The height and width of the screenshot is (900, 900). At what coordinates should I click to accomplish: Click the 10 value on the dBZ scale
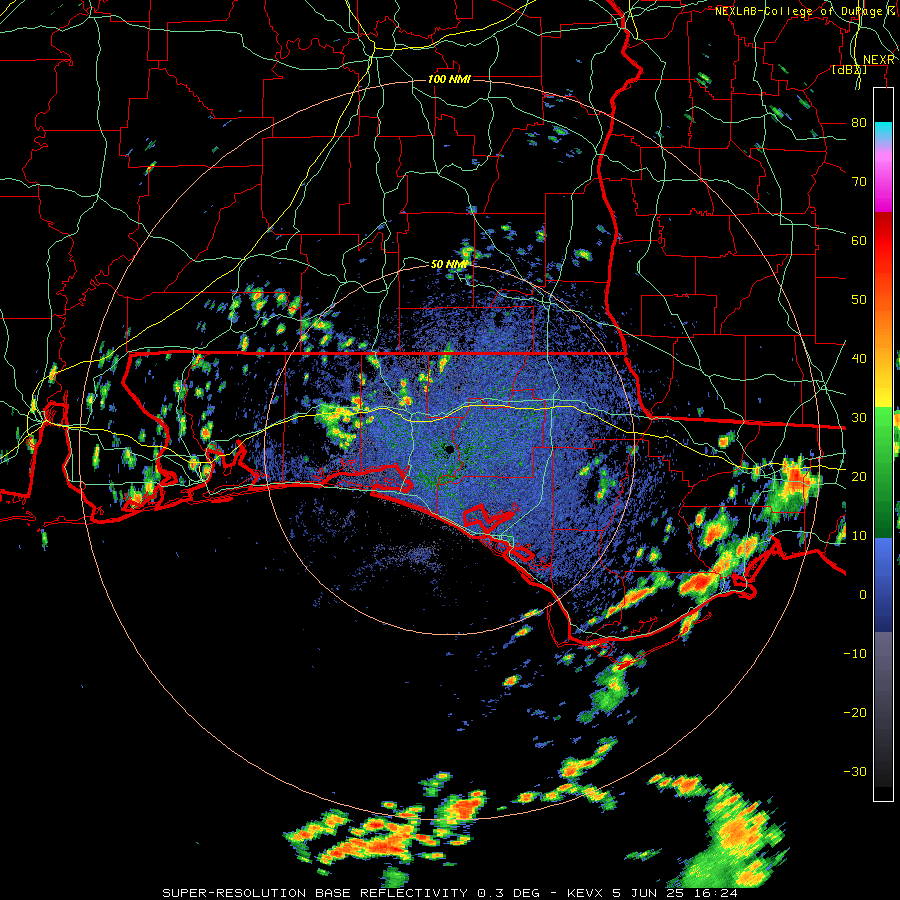[859, 536]
